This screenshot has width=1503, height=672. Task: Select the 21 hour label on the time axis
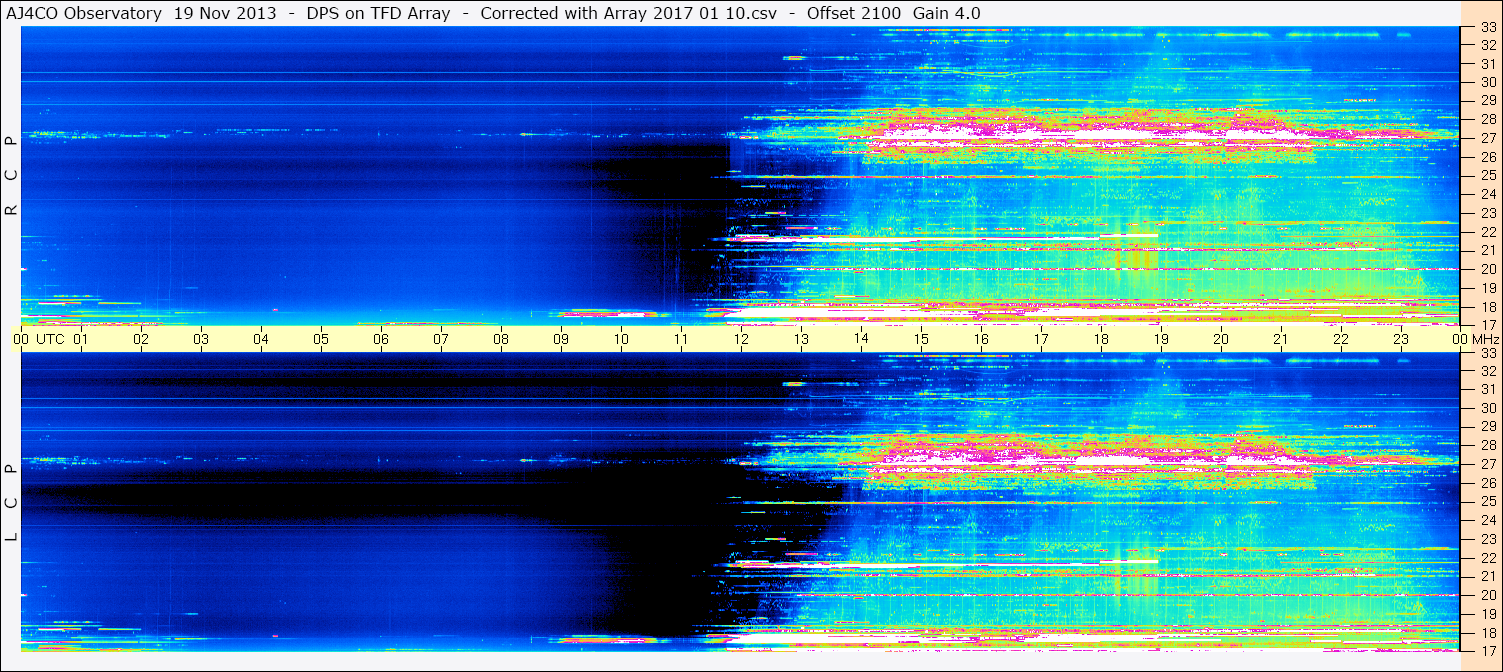coord(1281,339)
